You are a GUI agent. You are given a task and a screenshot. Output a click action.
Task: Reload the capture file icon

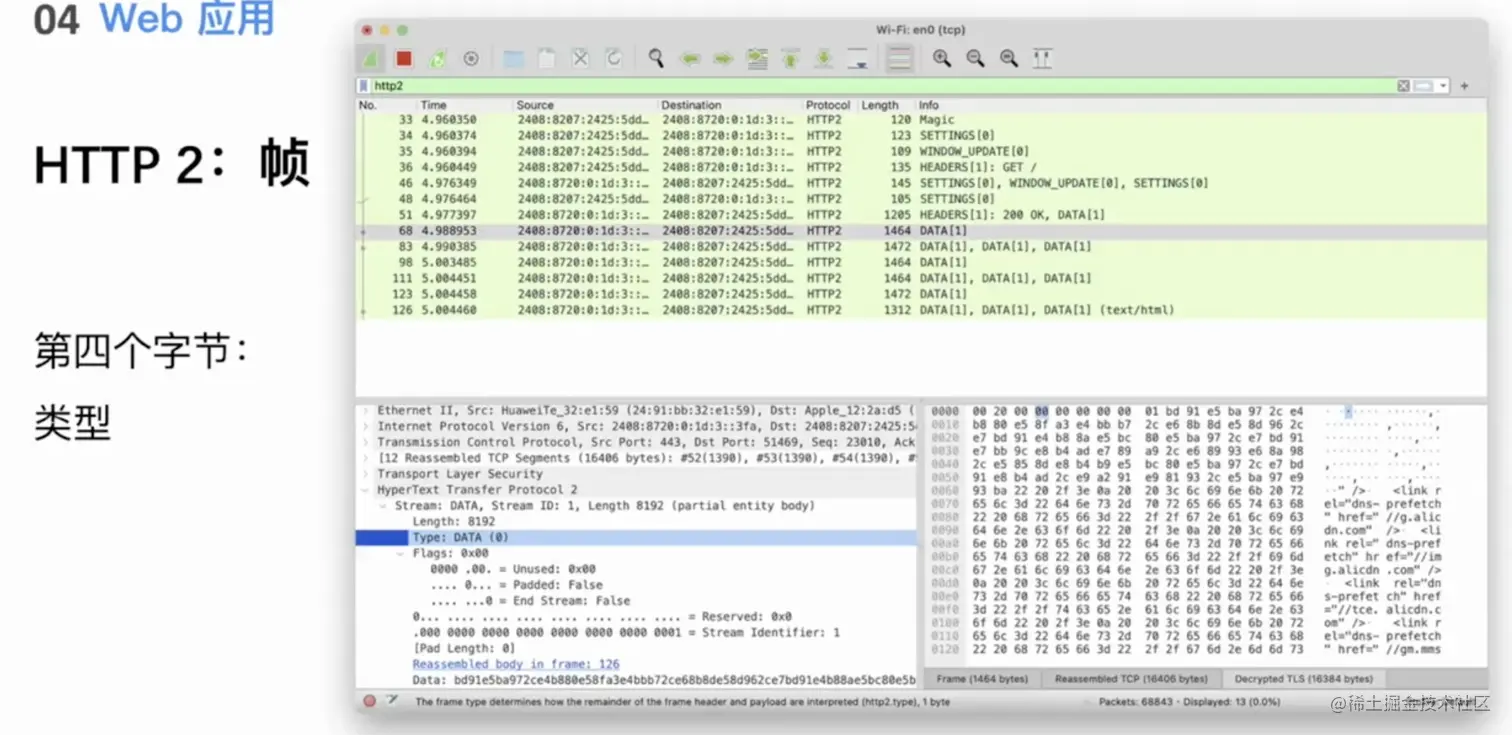(x=613, y=59)
